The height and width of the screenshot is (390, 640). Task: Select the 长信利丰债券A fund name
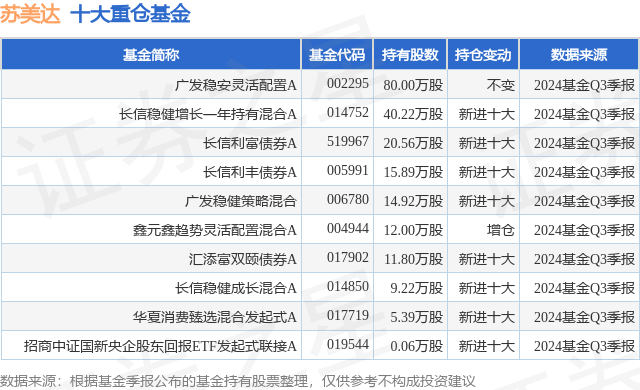(x=250, y=172)
